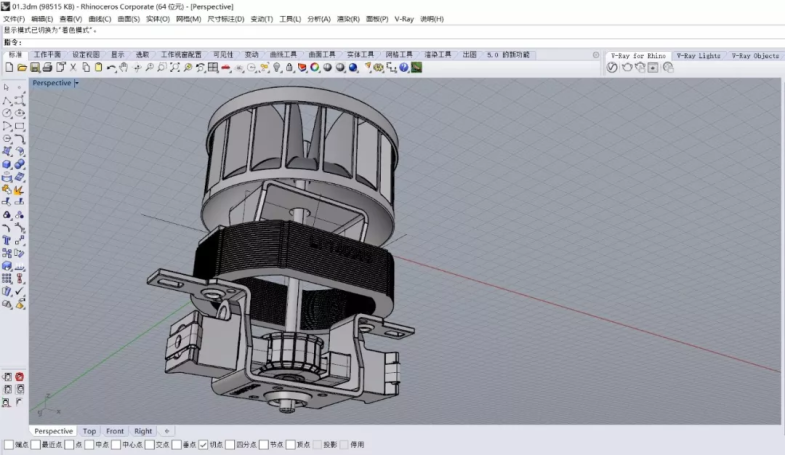Enable the 端点 osnap checkbox
This screenshot has height=455, width=785.
[9, 445]
